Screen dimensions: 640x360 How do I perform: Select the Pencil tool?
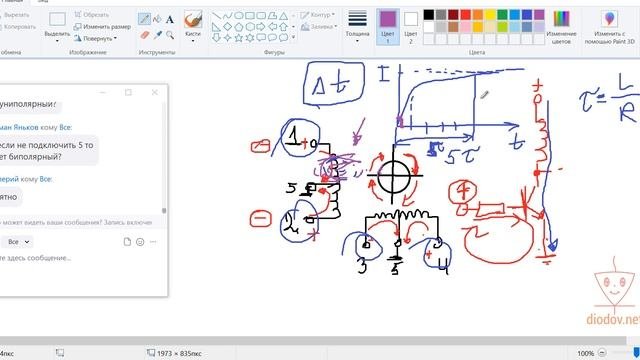[x=144, y=19]
